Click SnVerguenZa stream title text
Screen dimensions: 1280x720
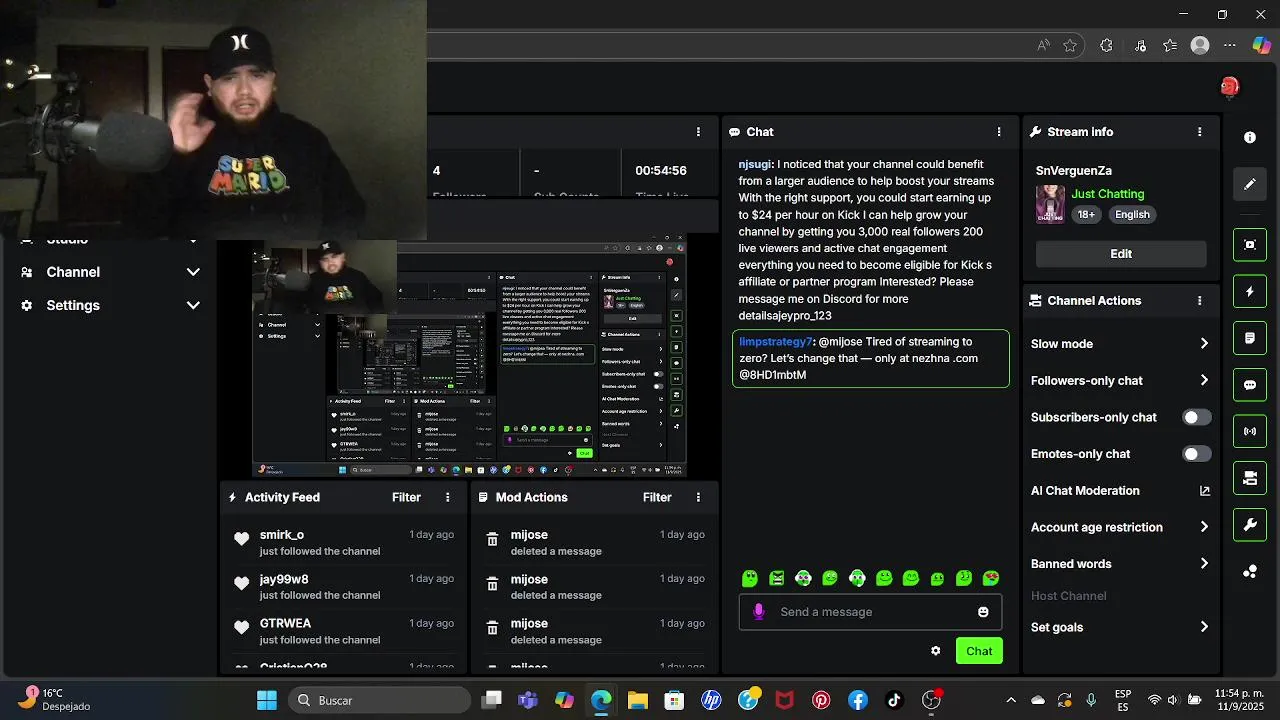(x=1074, y=171)
